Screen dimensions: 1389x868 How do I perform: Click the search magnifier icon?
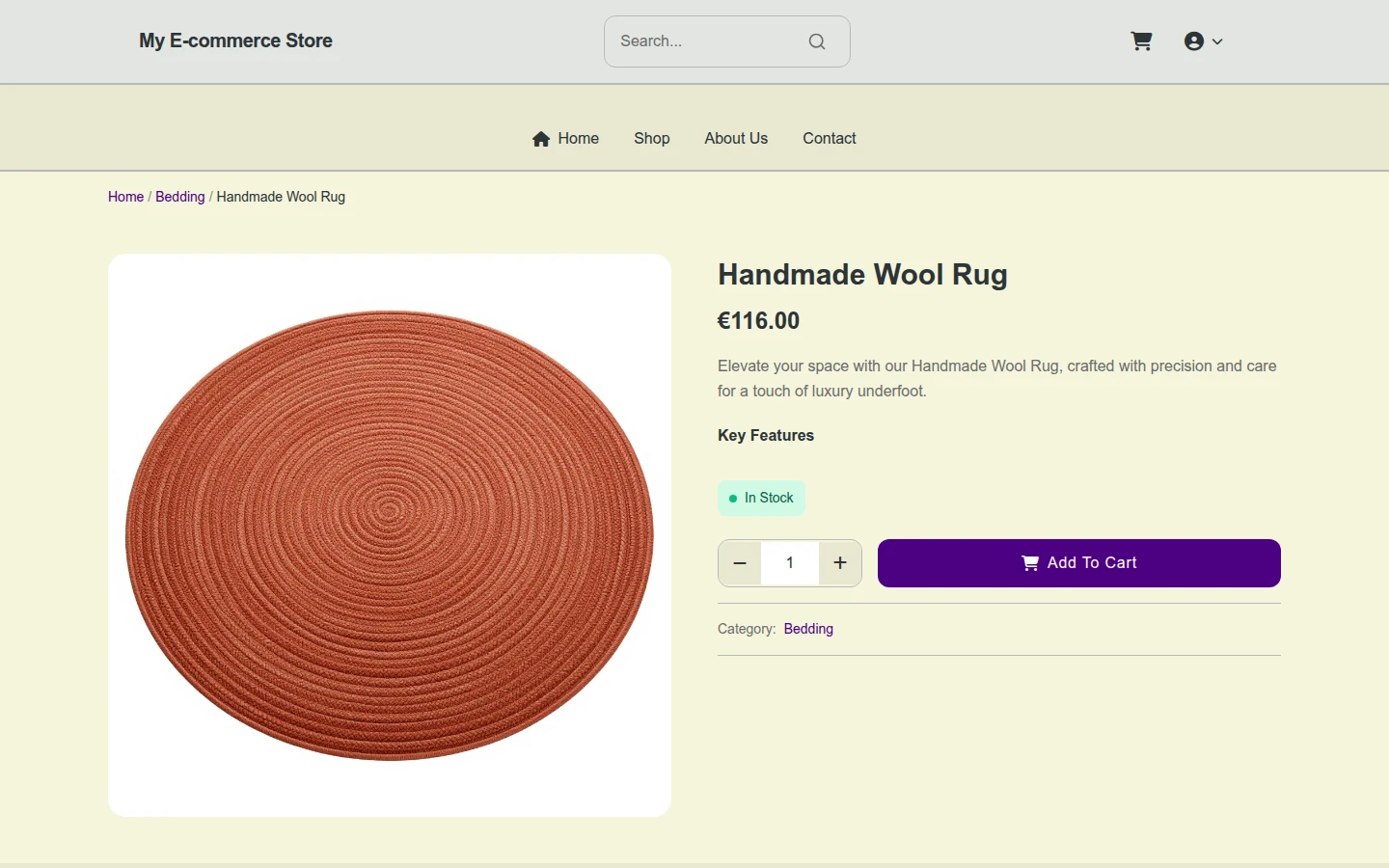click(817, 41)
